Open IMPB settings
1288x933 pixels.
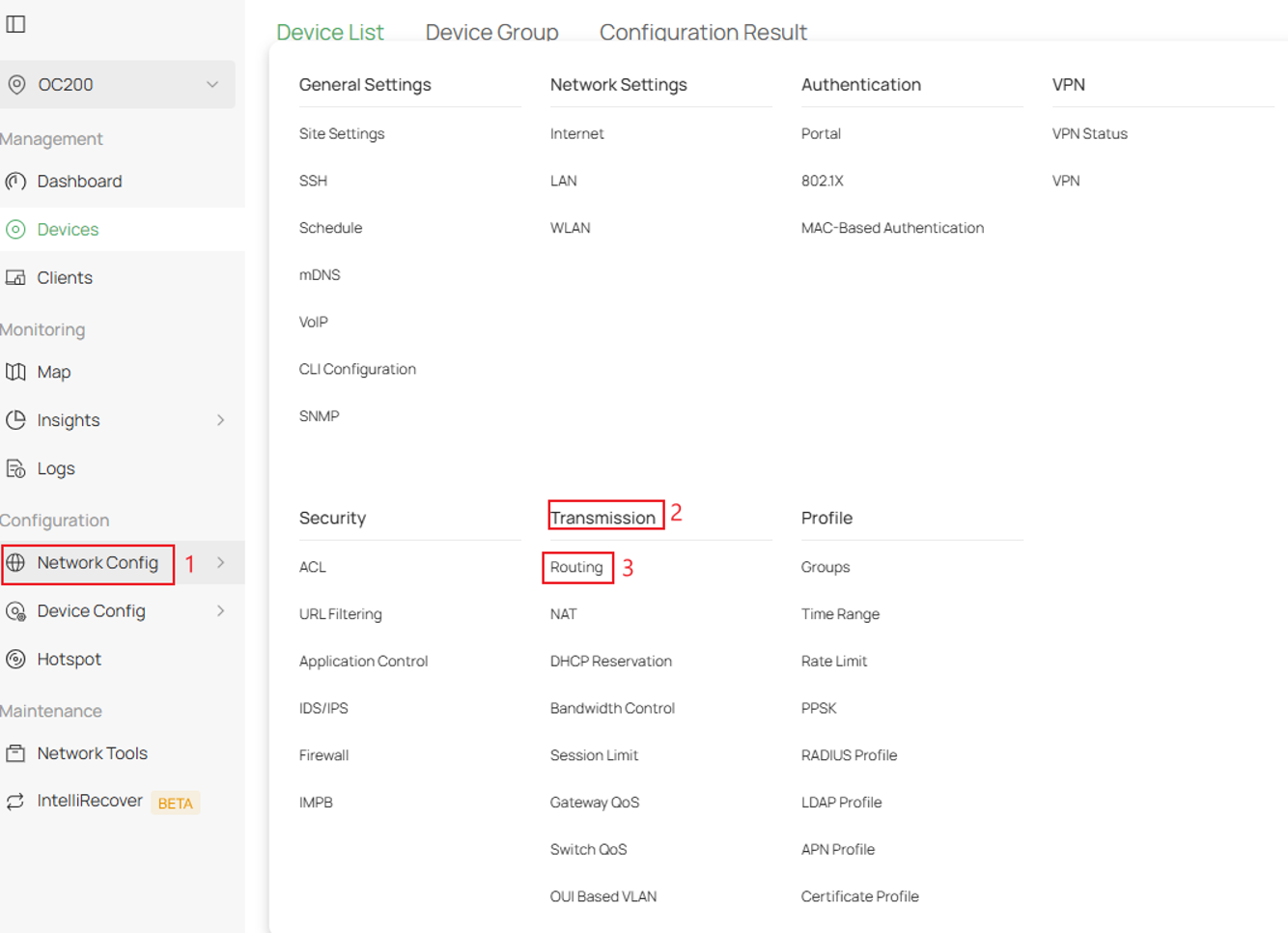pyautogui.click(x=316, y=803)
